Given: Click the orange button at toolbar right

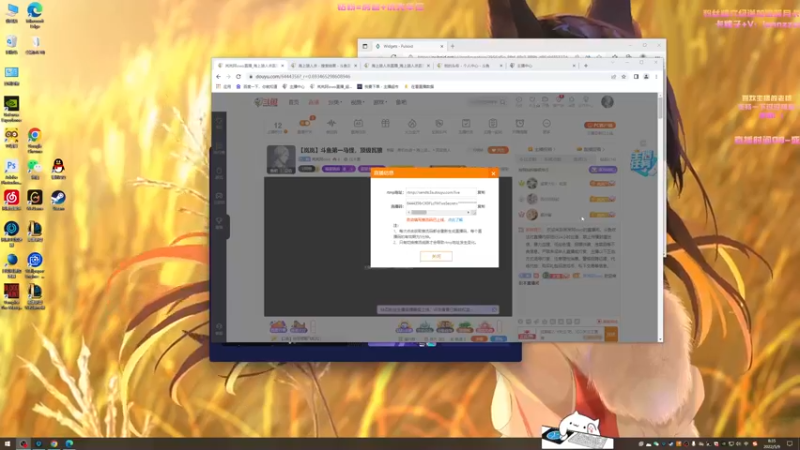Looking at the screenshot, I should tap(600, 125).
